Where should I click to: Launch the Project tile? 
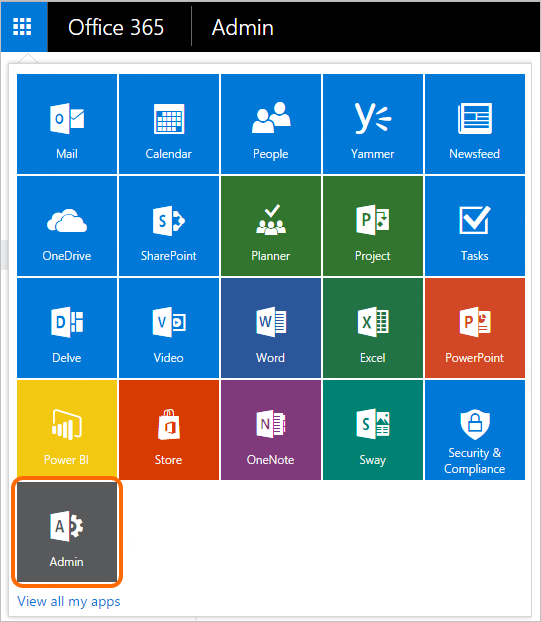tap(373, 226)
